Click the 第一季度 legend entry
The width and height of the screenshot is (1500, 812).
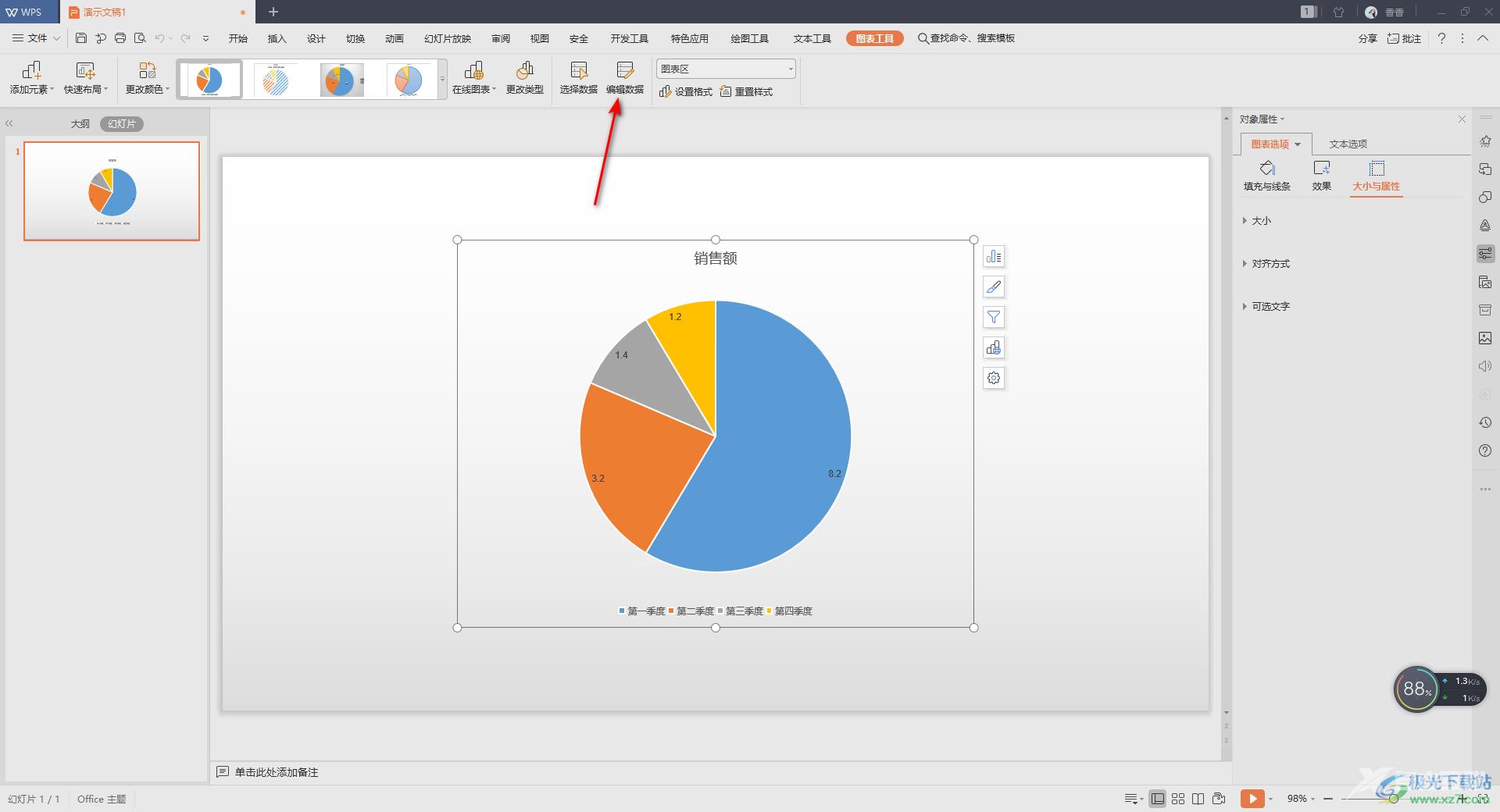point(641,611)
